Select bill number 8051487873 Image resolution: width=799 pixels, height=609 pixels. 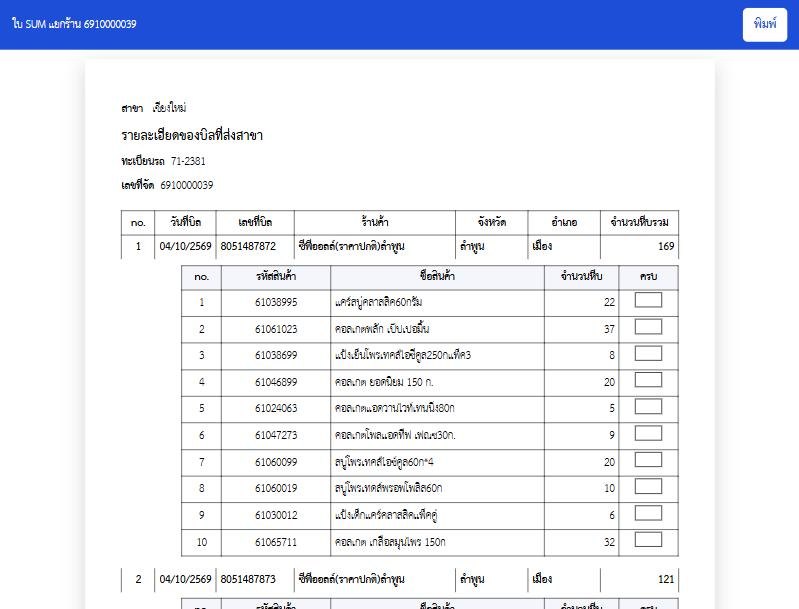coord(248,579)
